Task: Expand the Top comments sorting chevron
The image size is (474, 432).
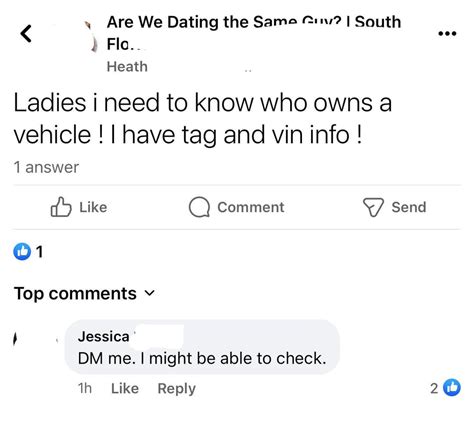Action: click(x=150, y=293)
